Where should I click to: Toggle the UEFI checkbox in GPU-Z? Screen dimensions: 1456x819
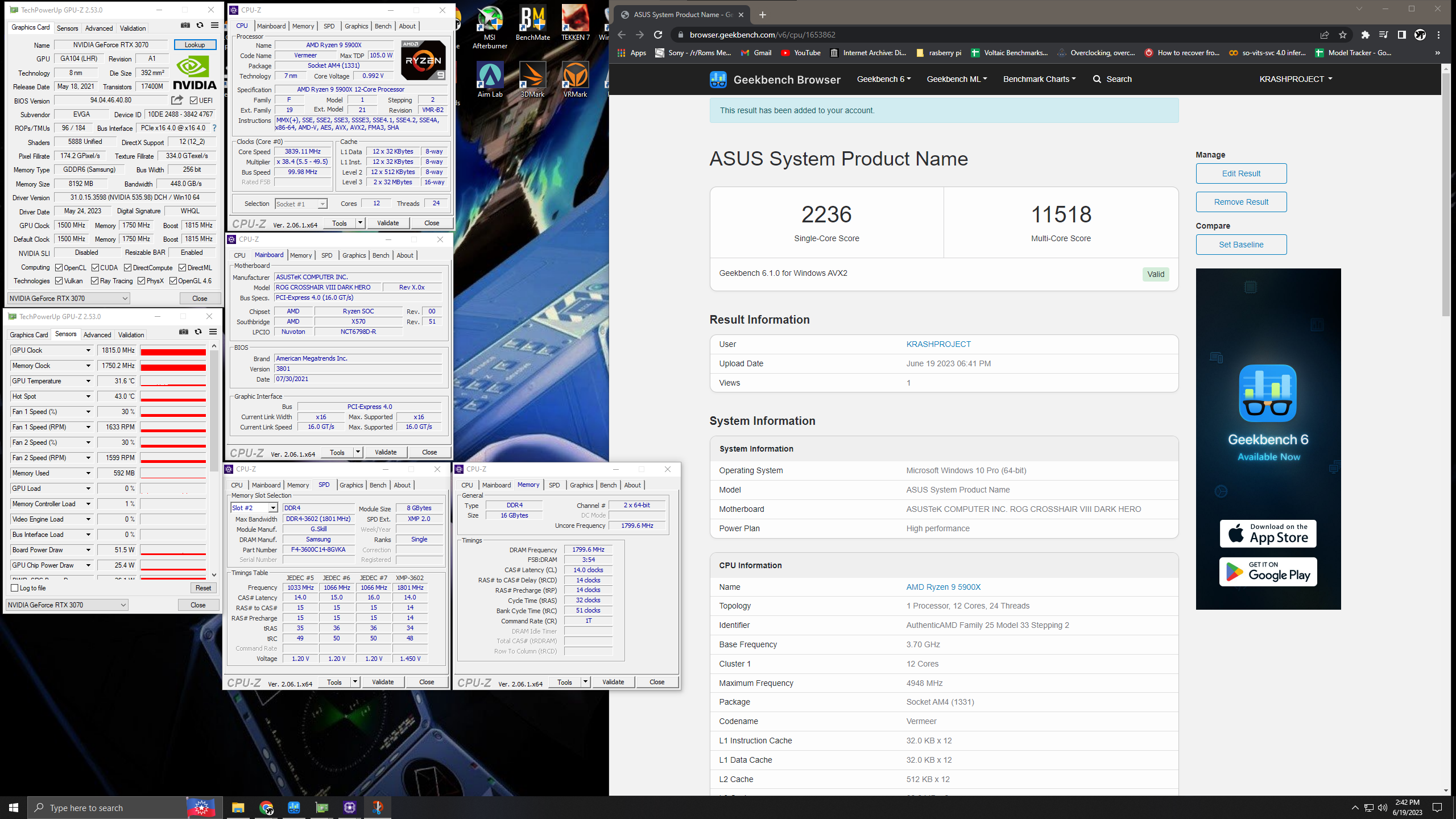click(193, 101)
